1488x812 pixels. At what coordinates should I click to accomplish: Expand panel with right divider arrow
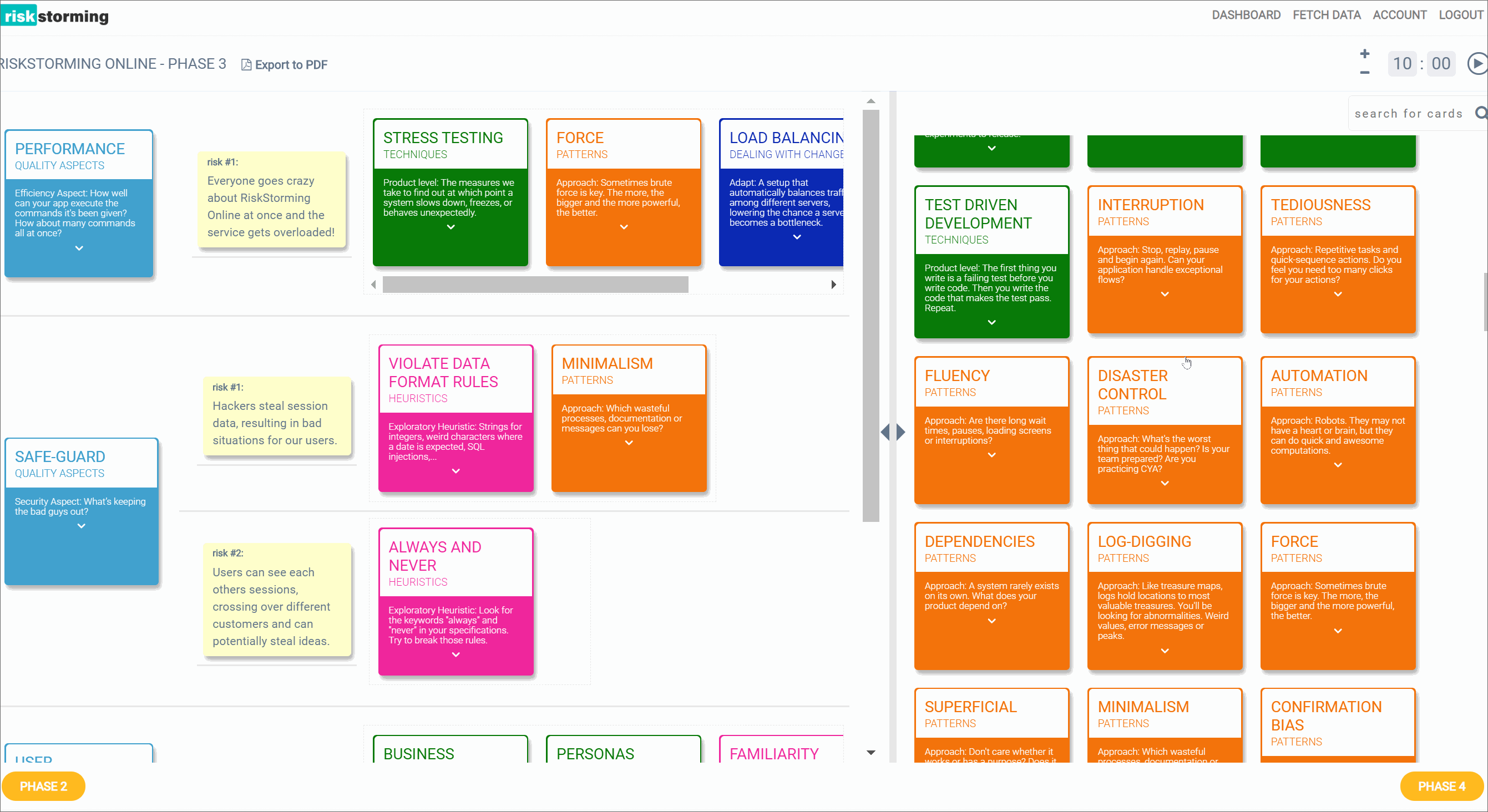901,432
